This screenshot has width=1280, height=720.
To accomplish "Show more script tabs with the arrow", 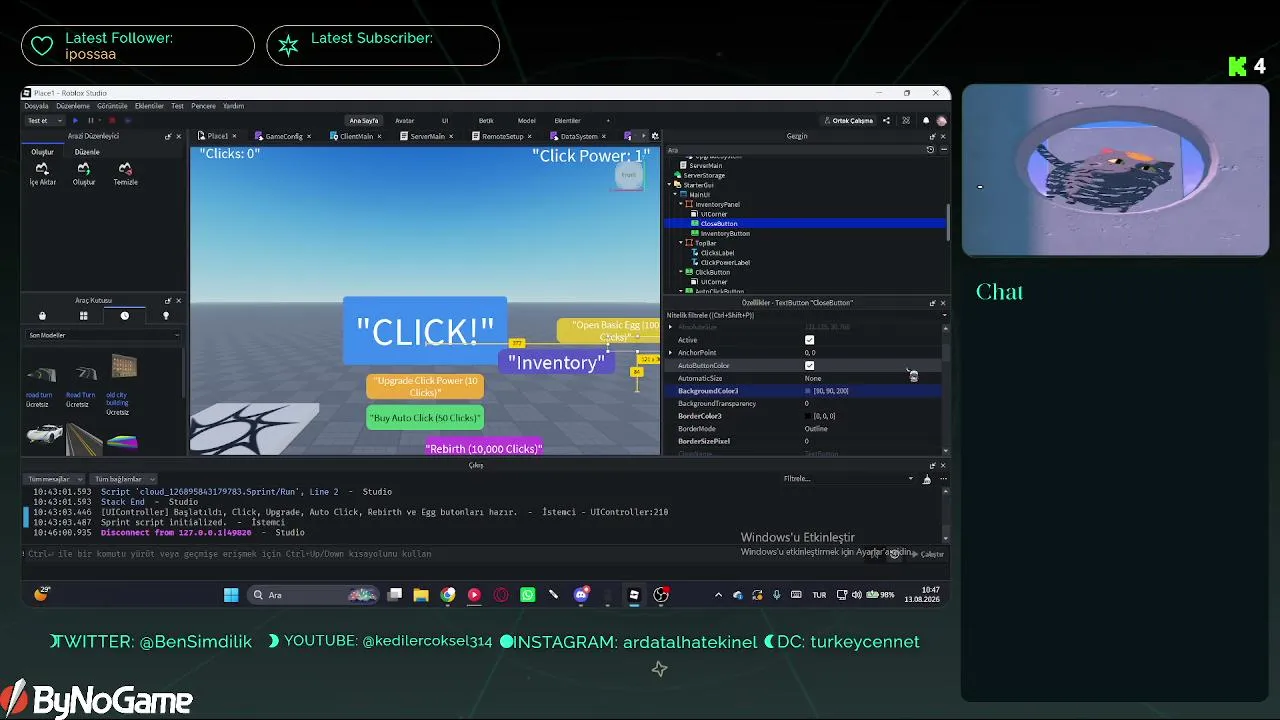I will click(x=642, y=136).
